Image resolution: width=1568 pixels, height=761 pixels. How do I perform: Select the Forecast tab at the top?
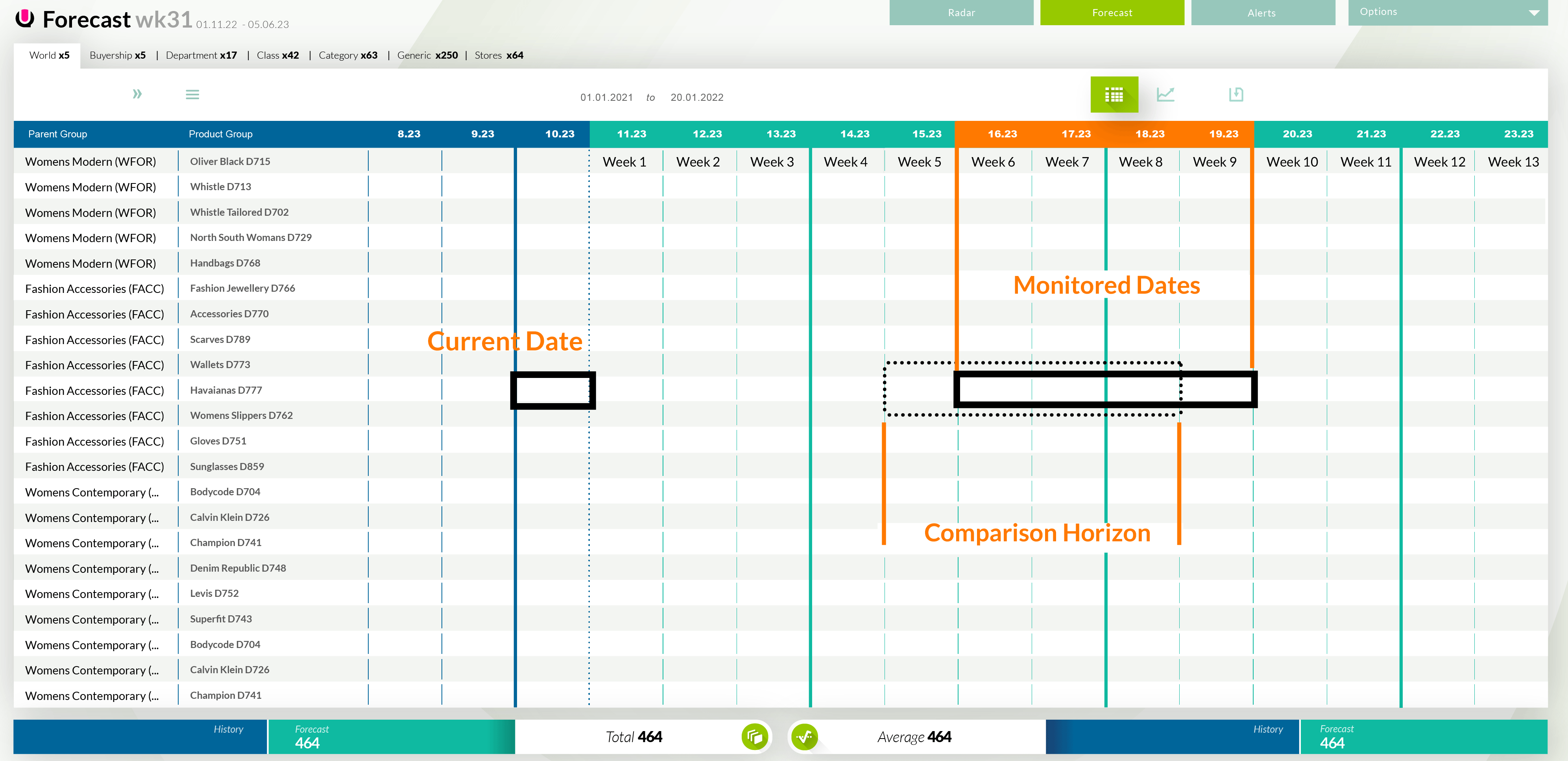pyautogui.click(x=1112, y=13)
